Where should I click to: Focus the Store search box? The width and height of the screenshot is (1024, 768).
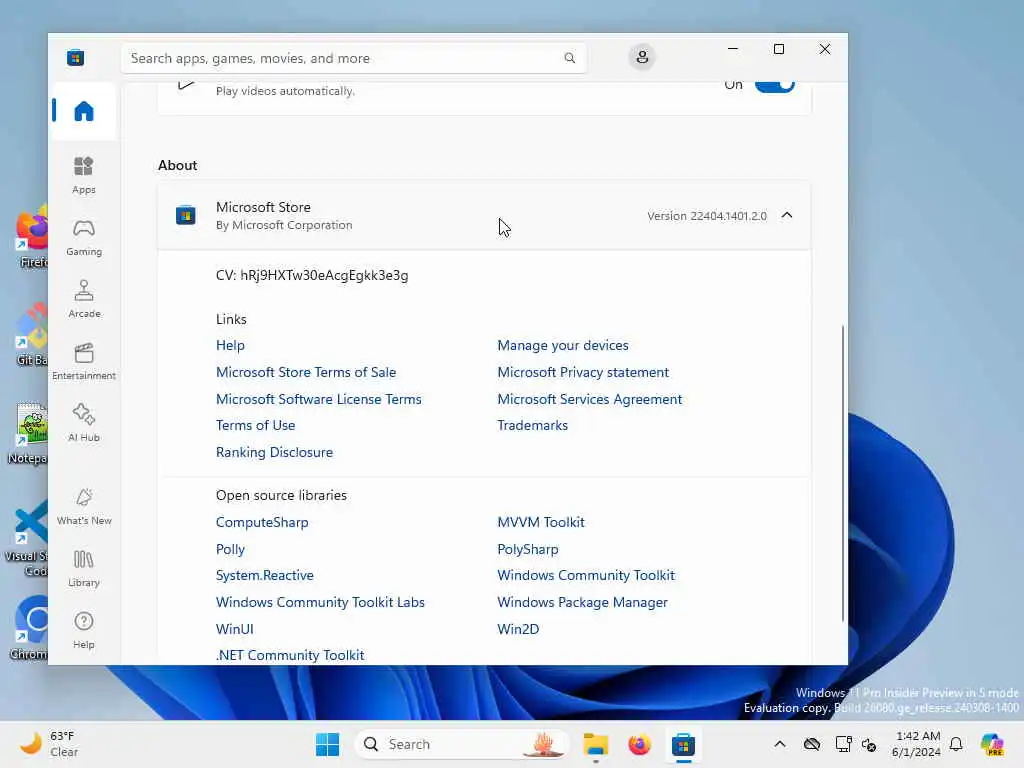coord(353,58)
